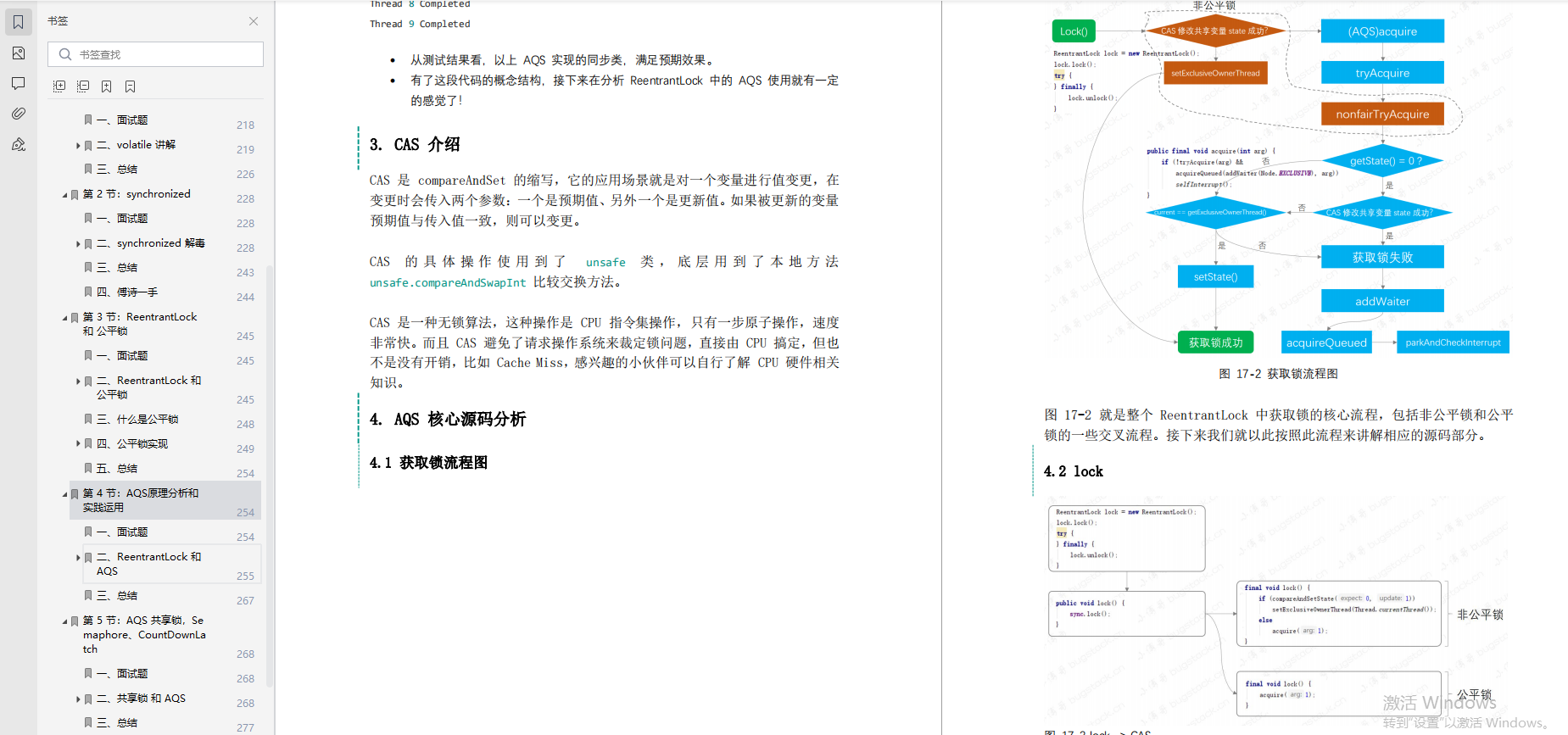This screenshot has height=735, width=1568.
Task: Expand 二、ReentrantLock 和 AQS node
Action: [x=78, y=558]
